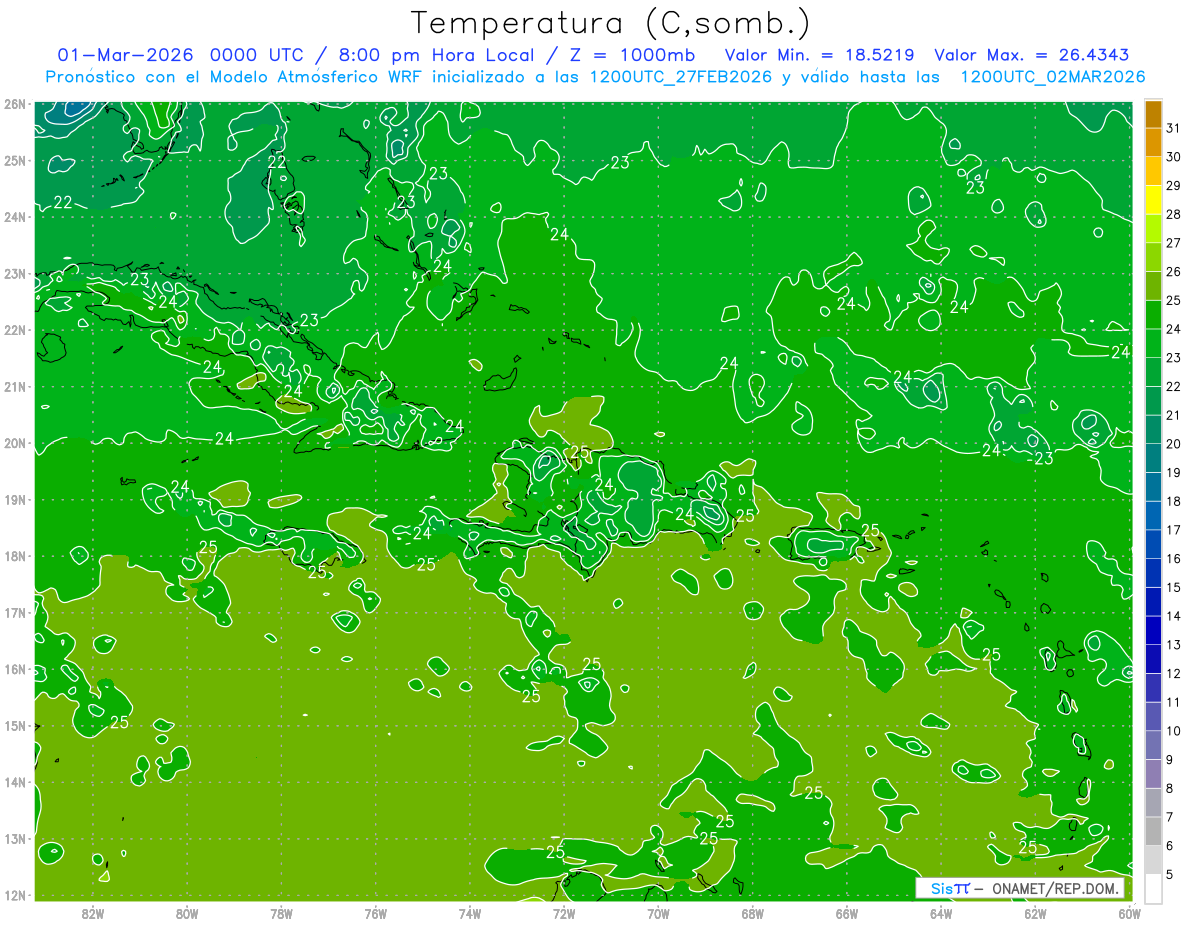Viewport: 1200px width, 927px height.
Task: Click the deep blue swatch between 13 and 14
Action: (1154, 630)
